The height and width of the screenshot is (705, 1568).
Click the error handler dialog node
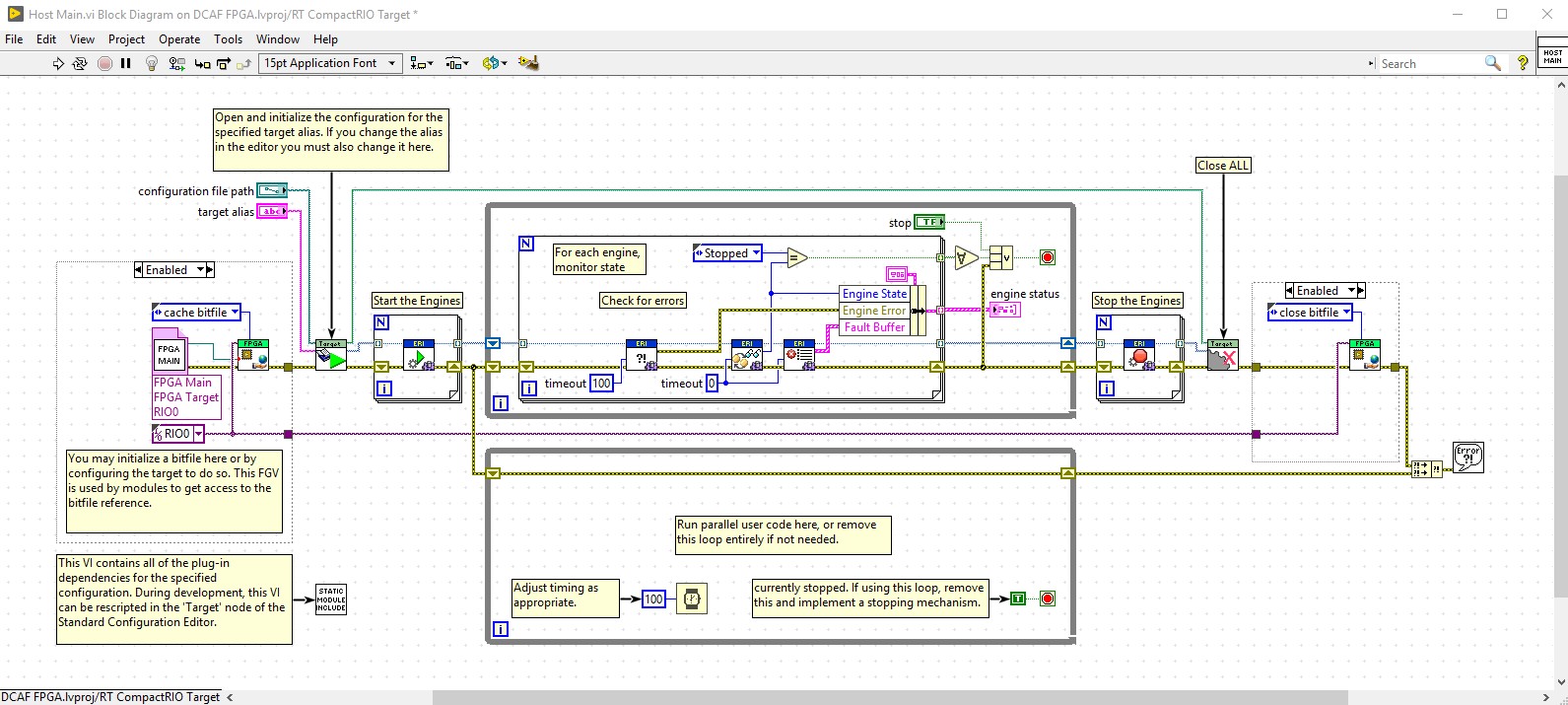tap(1468, 458)
